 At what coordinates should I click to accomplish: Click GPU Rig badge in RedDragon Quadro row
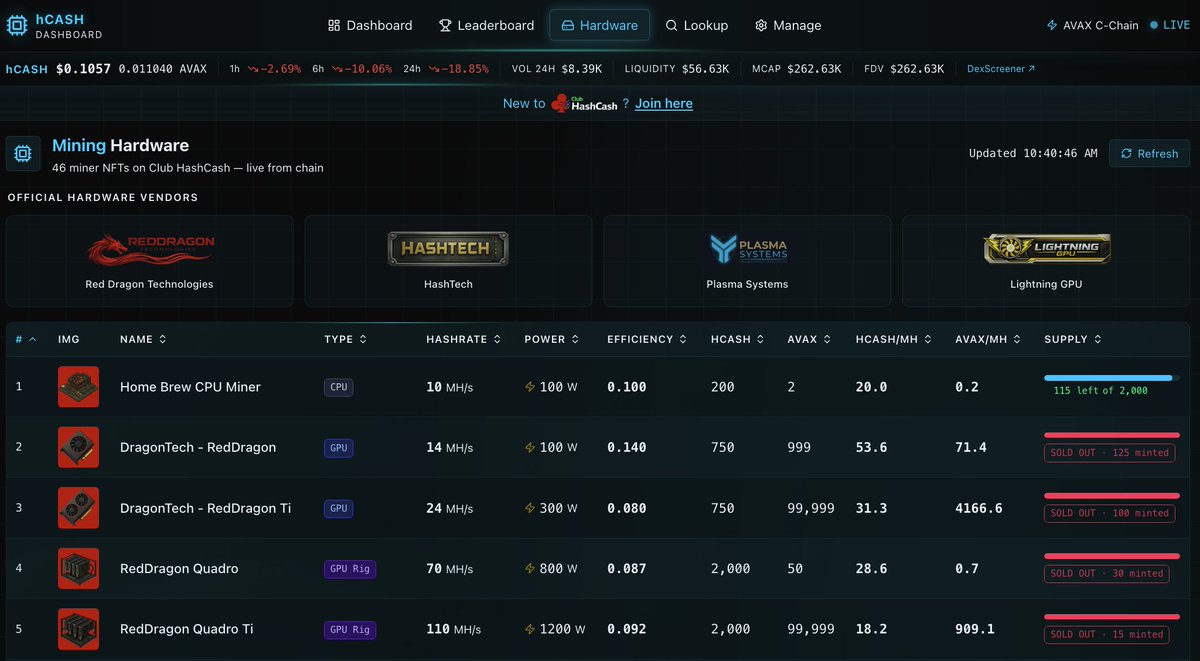click(350, 569)
